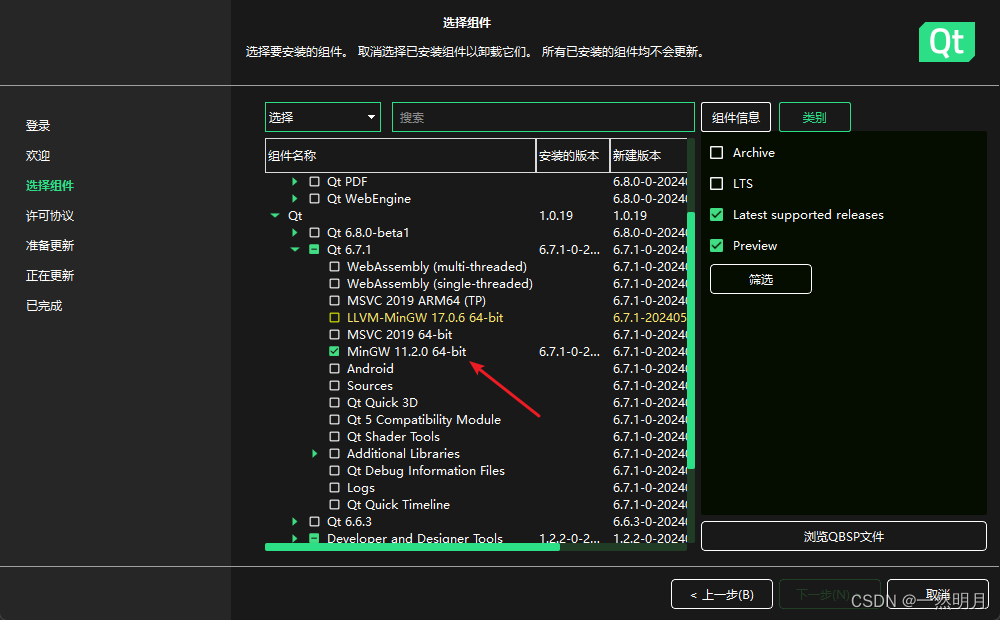Select the 准备更新 step in sidebar
Image resolution: width=1000 pixels, height=620 pixels.
50,246
